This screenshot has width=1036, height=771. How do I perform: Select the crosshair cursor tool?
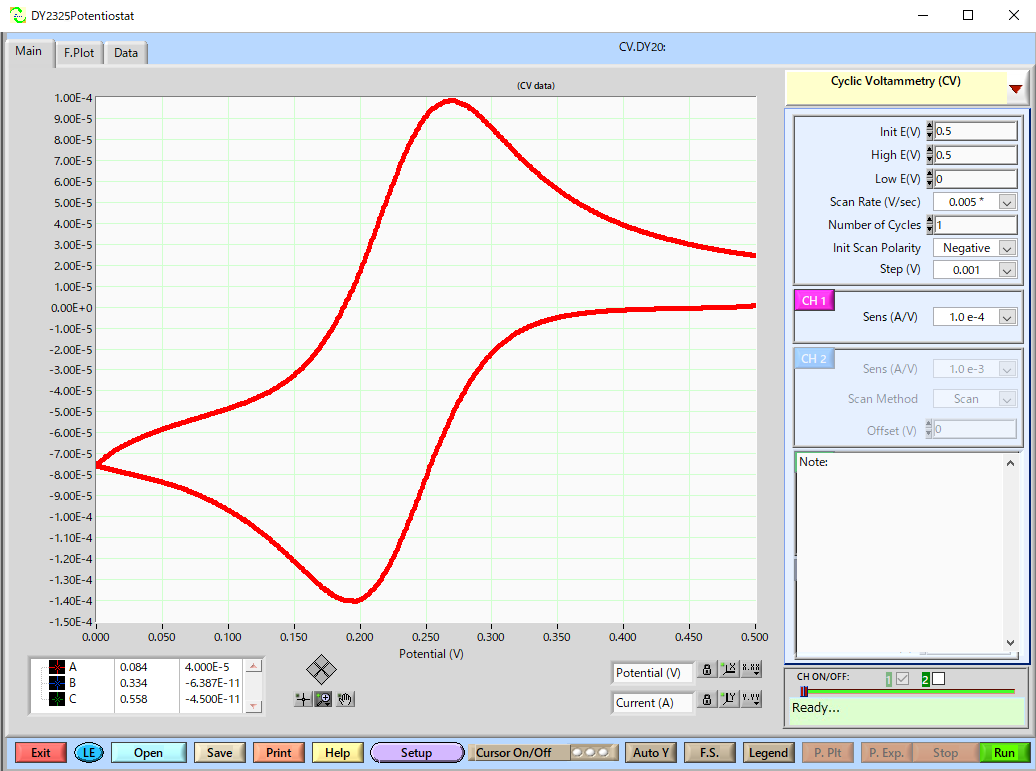point(303,699)
